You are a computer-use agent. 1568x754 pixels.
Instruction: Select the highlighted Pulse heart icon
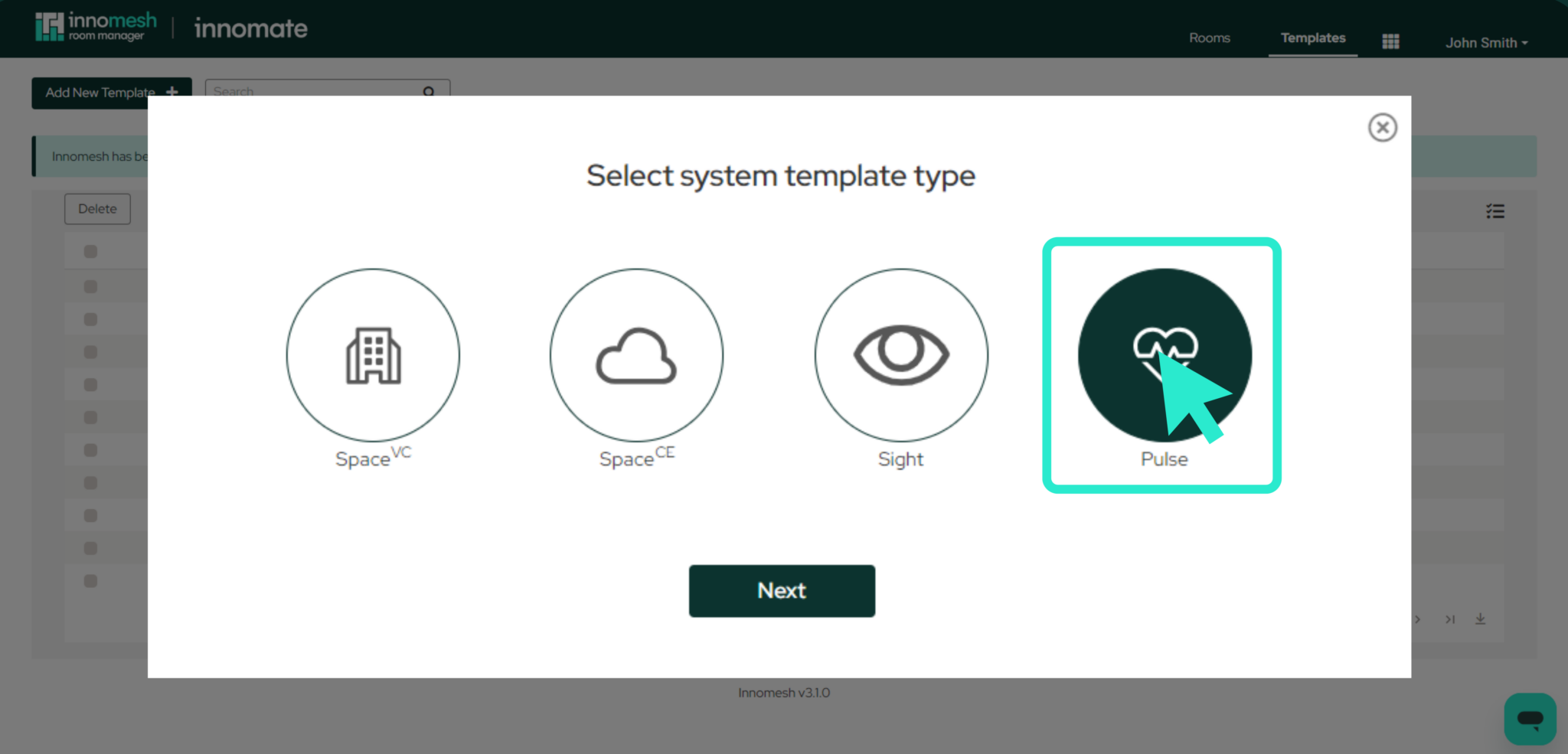[1164, 354]
